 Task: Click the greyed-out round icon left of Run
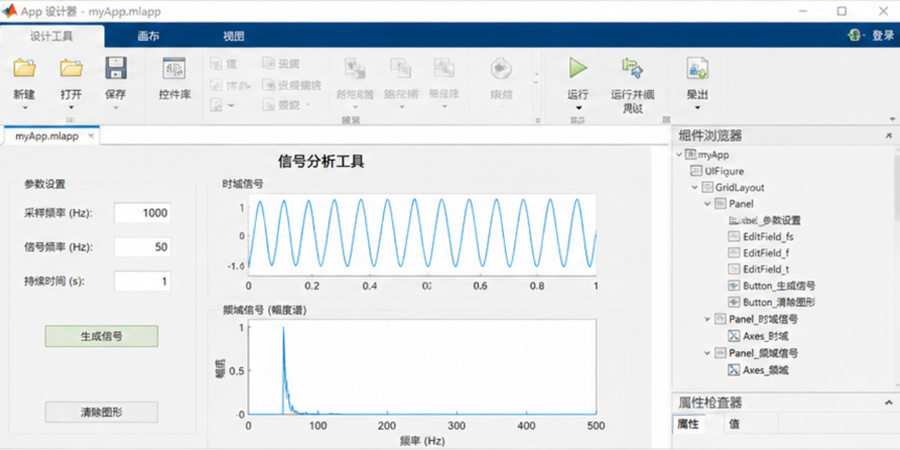(501, 68)
